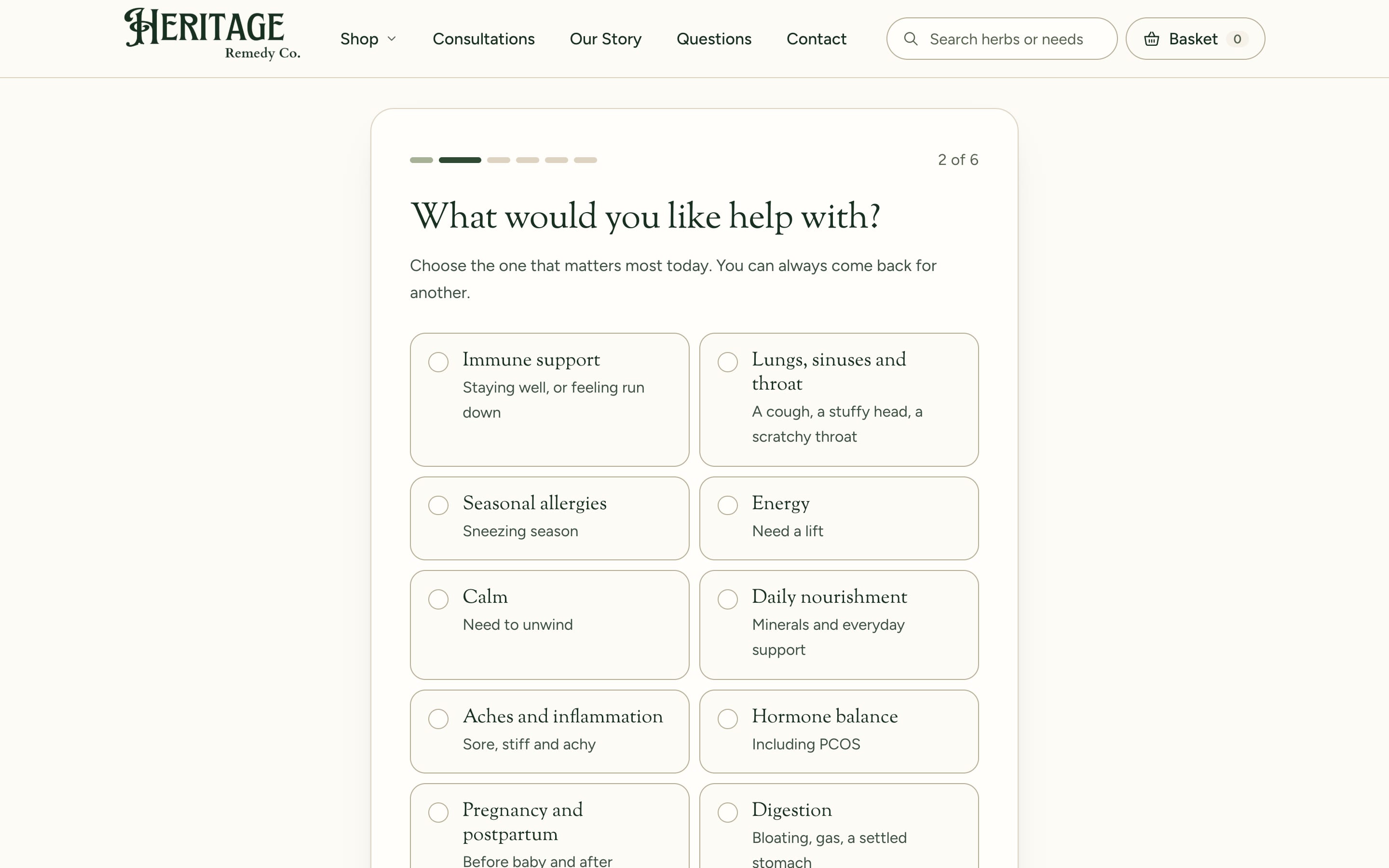Screen dimensions: 1389x868
Task: Open the Basket button
Action: [x=1195, y=39]
